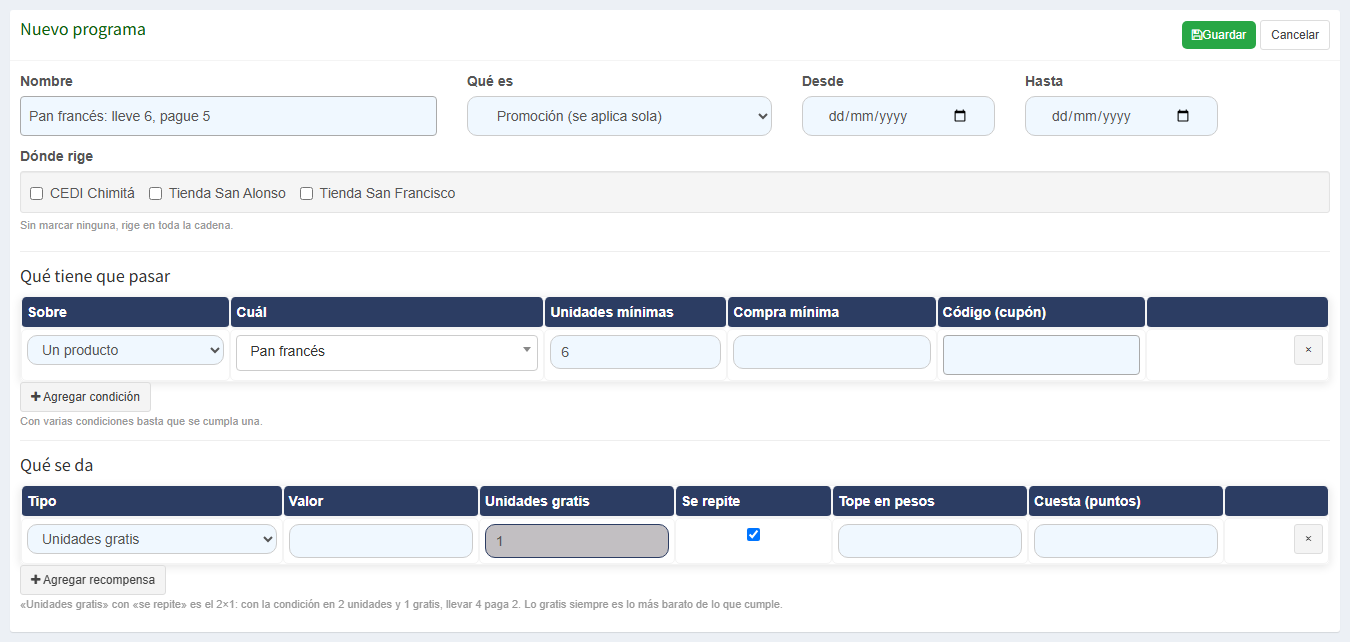Image resolution: width=1350 pixels, height=642 pixels.
Task: Add a condition with Agregar condición
Action: pyautogui.click(x=85, y=397)
